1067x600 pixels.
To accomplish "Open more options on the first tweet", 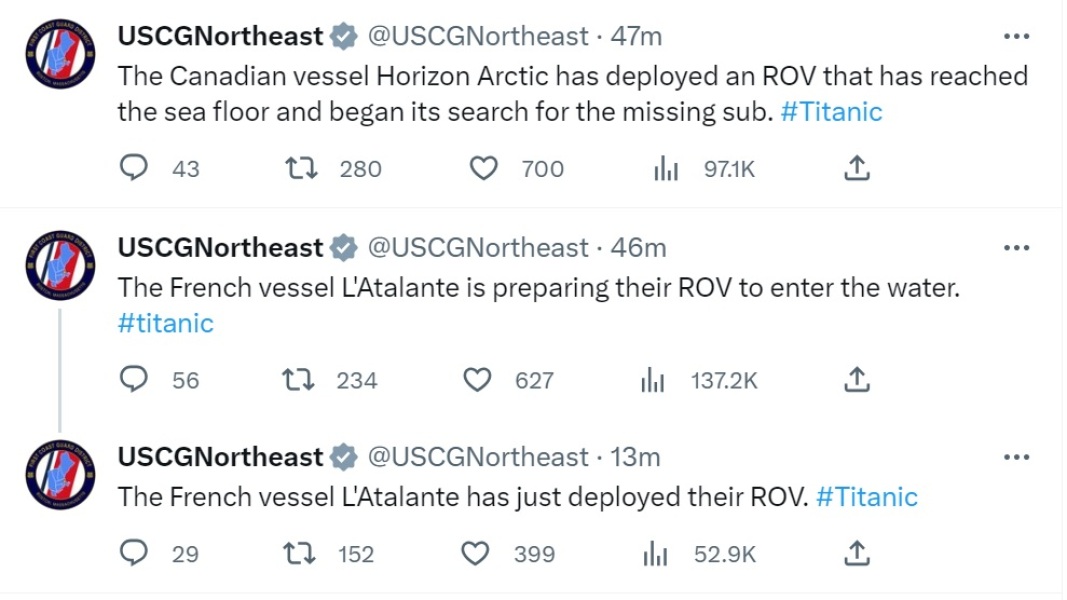I will coord(1016,36).
